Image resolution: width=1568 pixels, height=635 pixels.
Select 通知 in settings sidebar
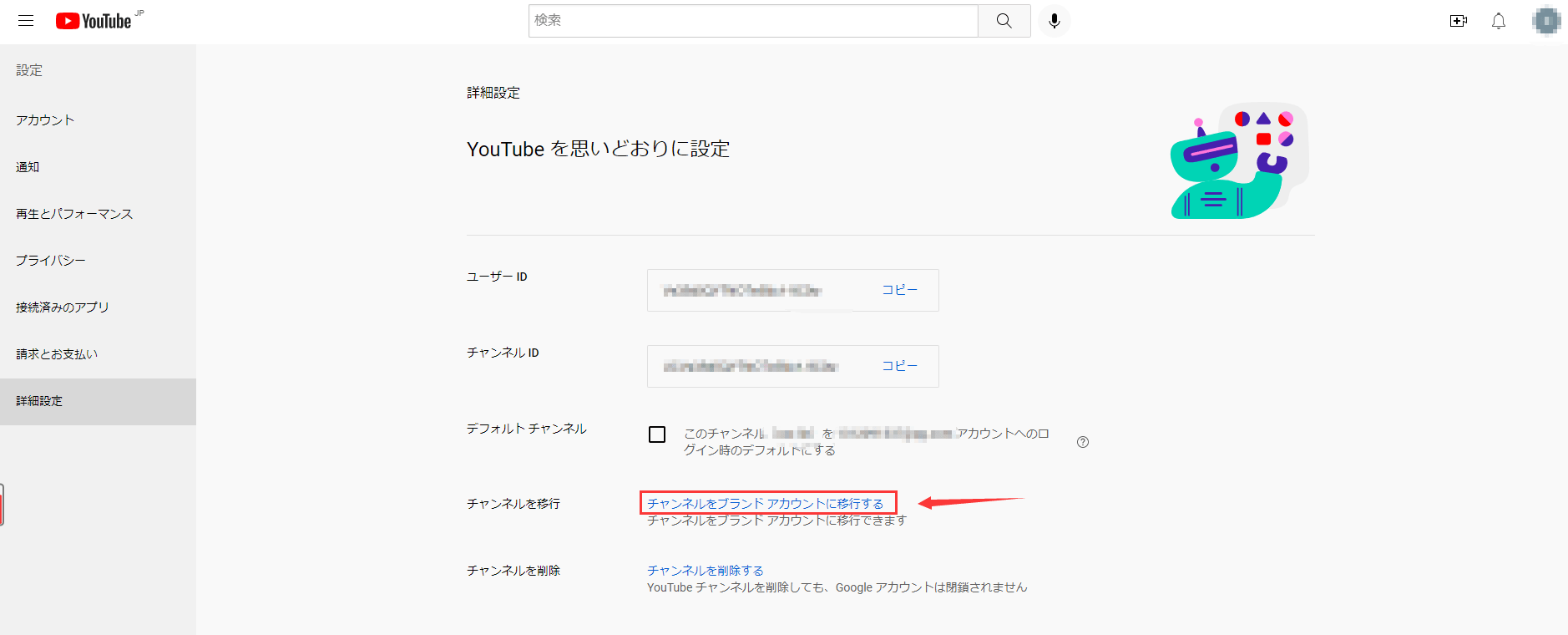(x=98, y=167)
